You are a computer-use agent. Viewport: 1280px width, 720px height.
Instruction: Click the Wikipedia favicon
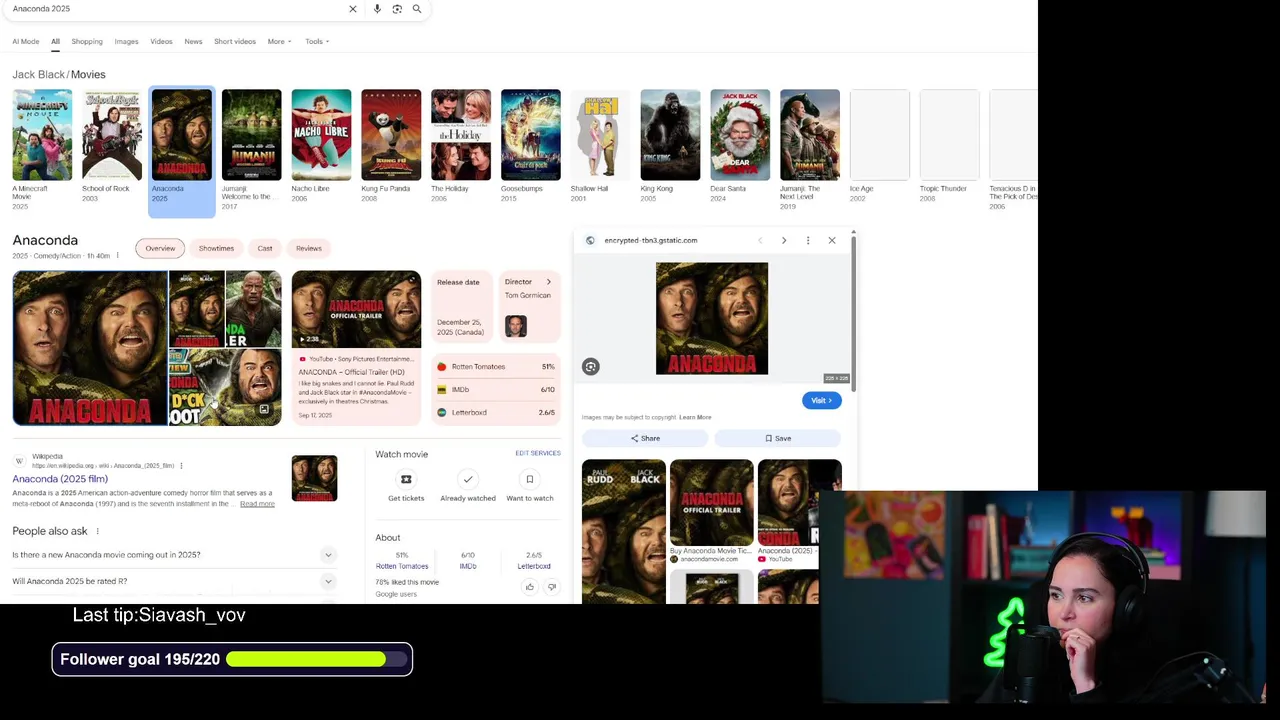(x=19, y=461)
